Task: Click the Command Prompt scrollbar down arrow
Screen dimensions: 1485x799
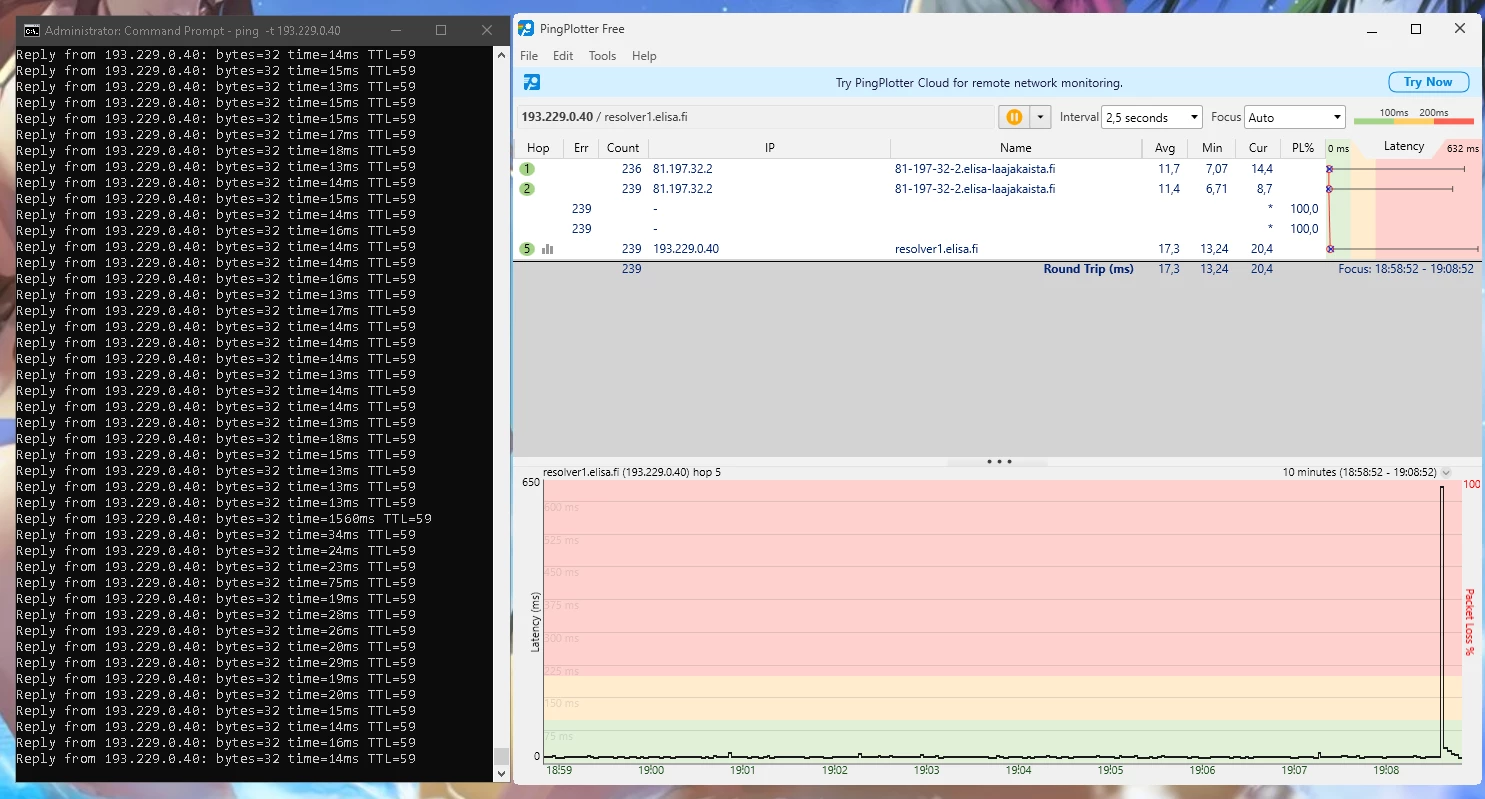Action: click(502, 773)
